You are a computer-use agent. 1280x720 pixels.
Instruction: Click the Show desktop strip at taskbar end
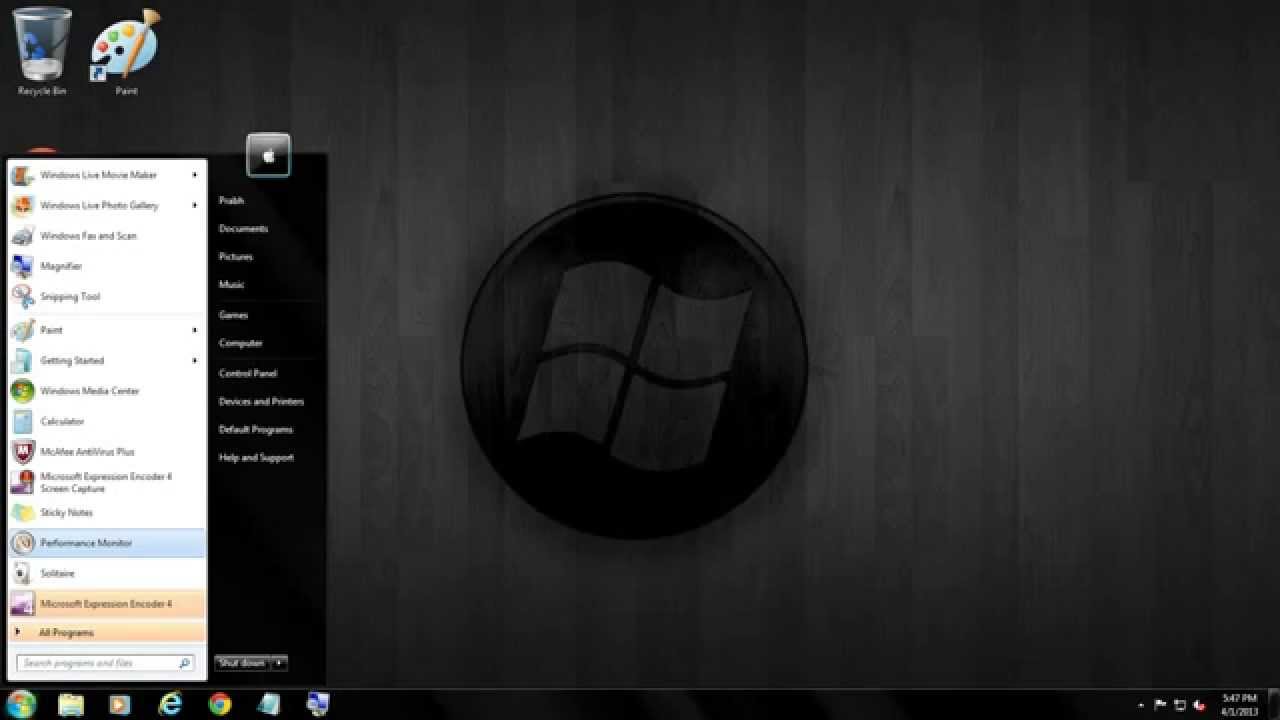[1274, 704]
